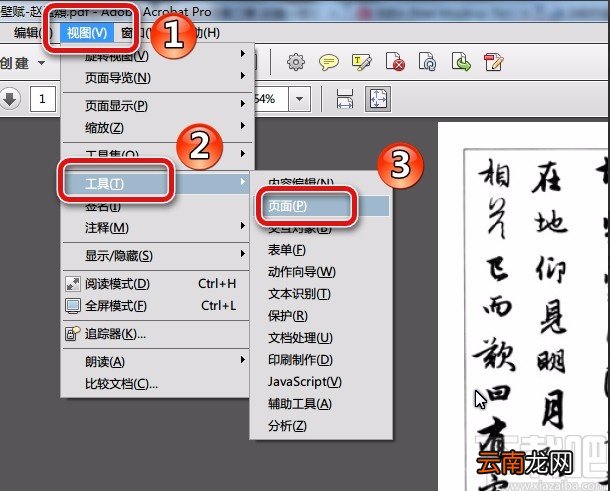Select JavaScript(V) tool
610x491 pixels.
coord(321,382)
